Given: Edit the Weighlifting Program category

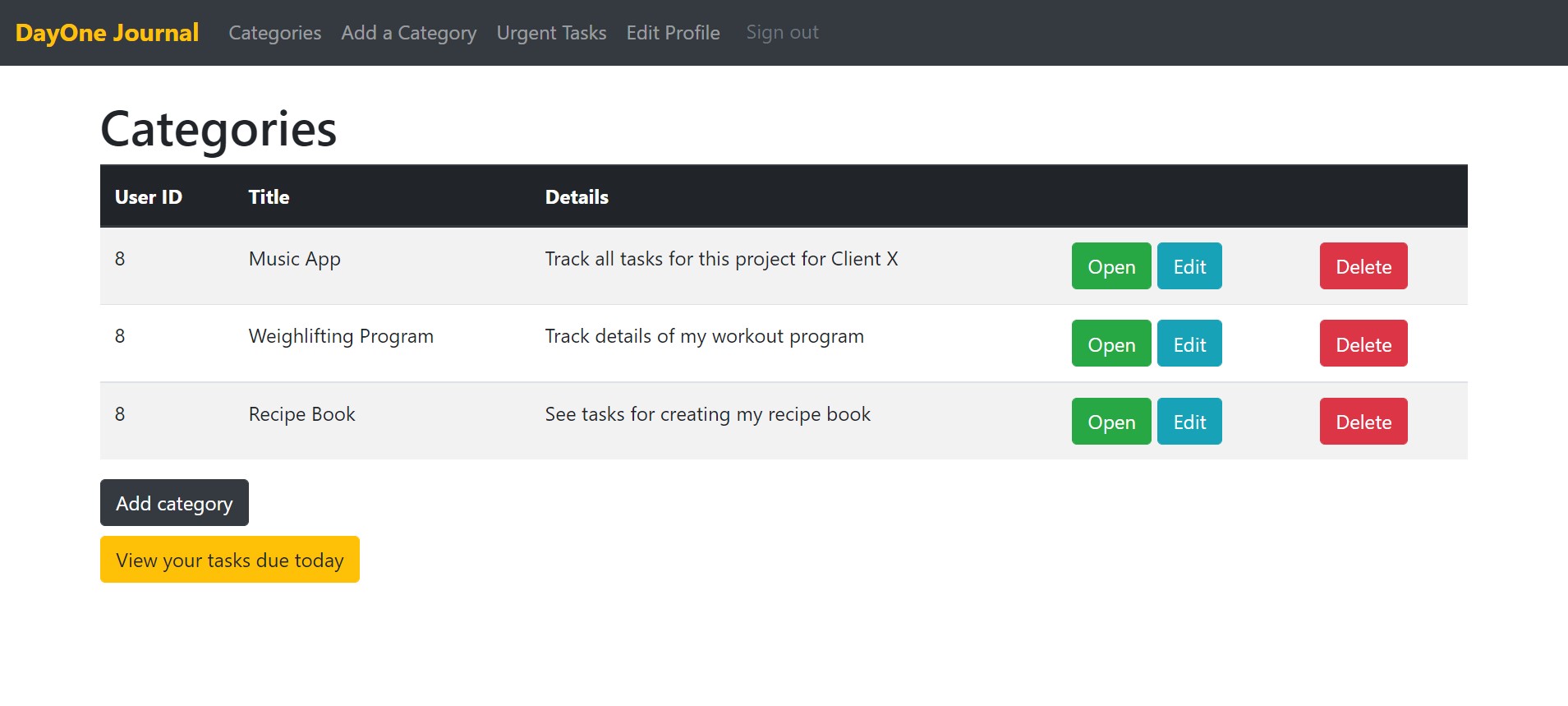Looking at the screenshot, I should 1189,344.
